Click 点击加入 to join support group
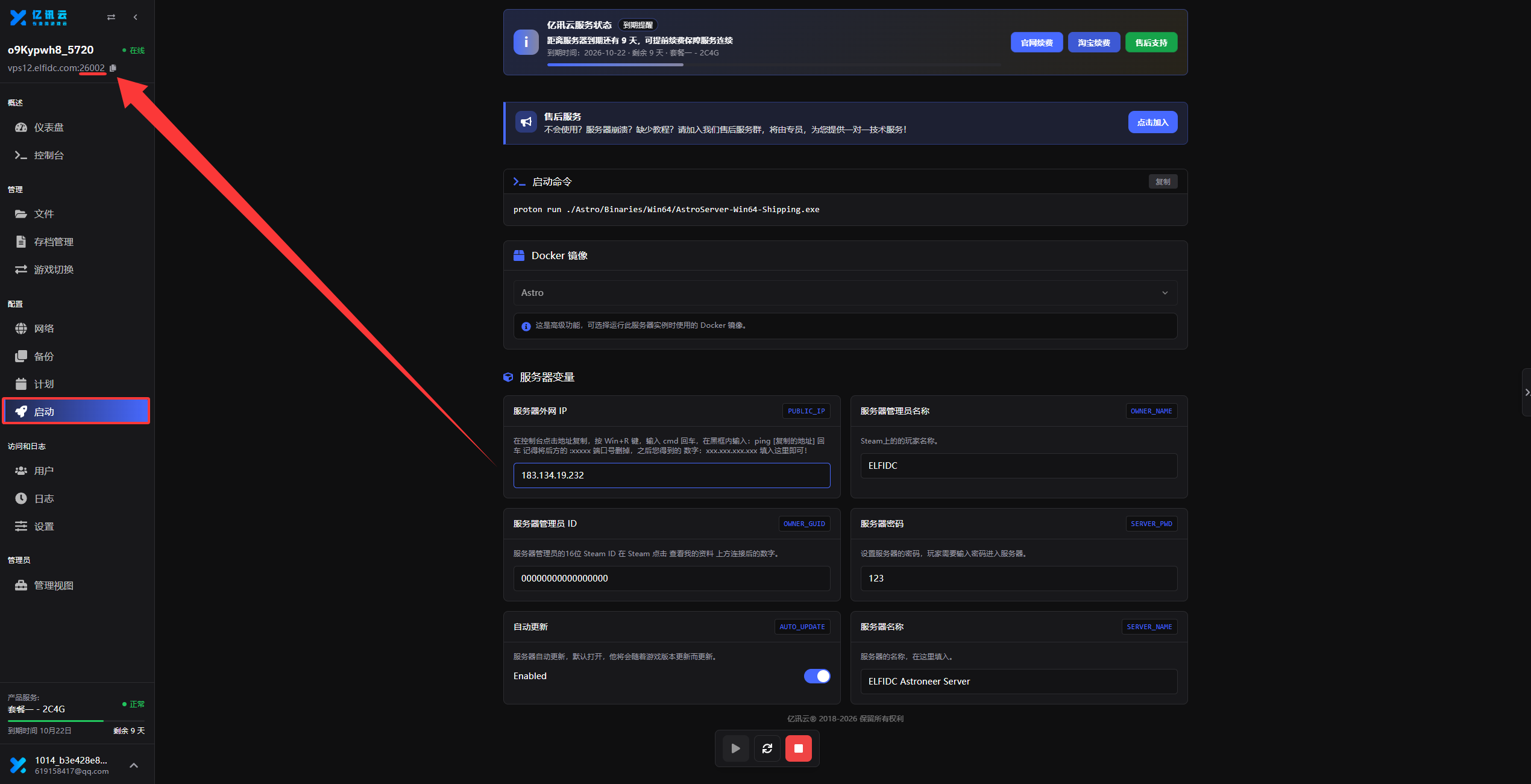 tap(1152, 122)
